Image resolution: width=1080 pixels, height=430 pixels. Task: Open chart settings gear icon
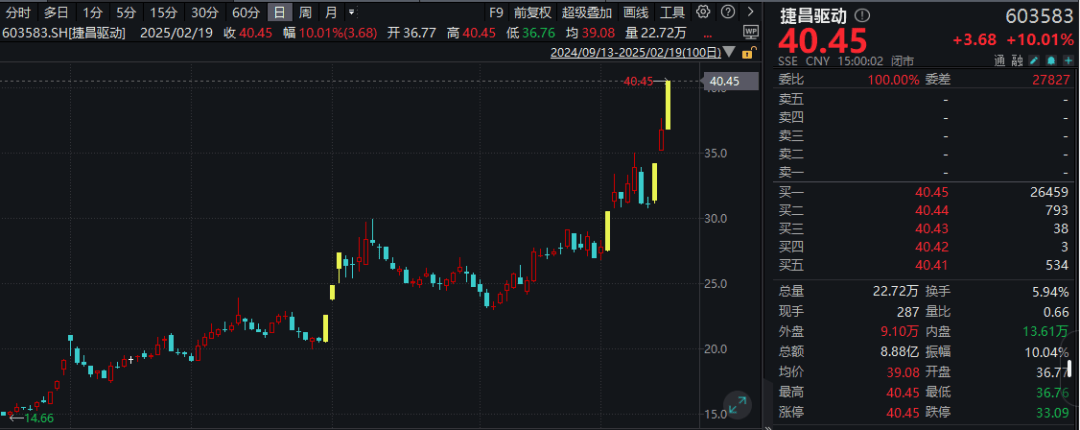703,12
